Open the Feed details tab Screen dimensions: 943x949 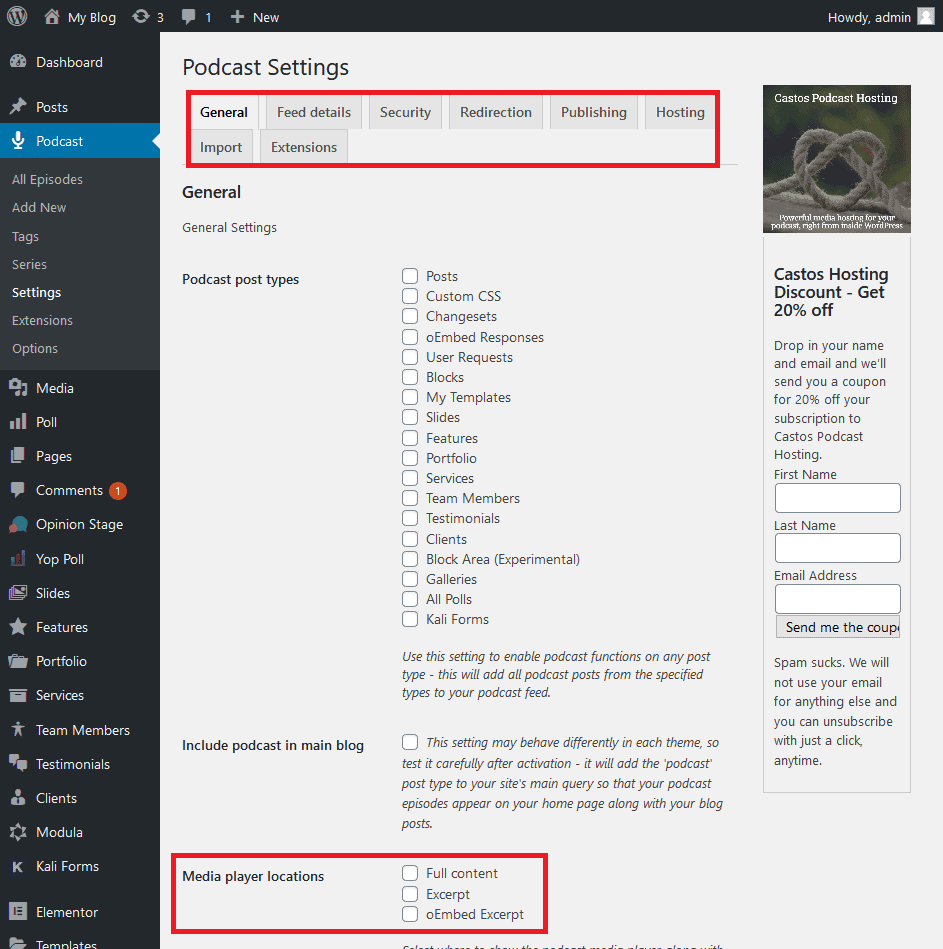(x=313, y=112)
